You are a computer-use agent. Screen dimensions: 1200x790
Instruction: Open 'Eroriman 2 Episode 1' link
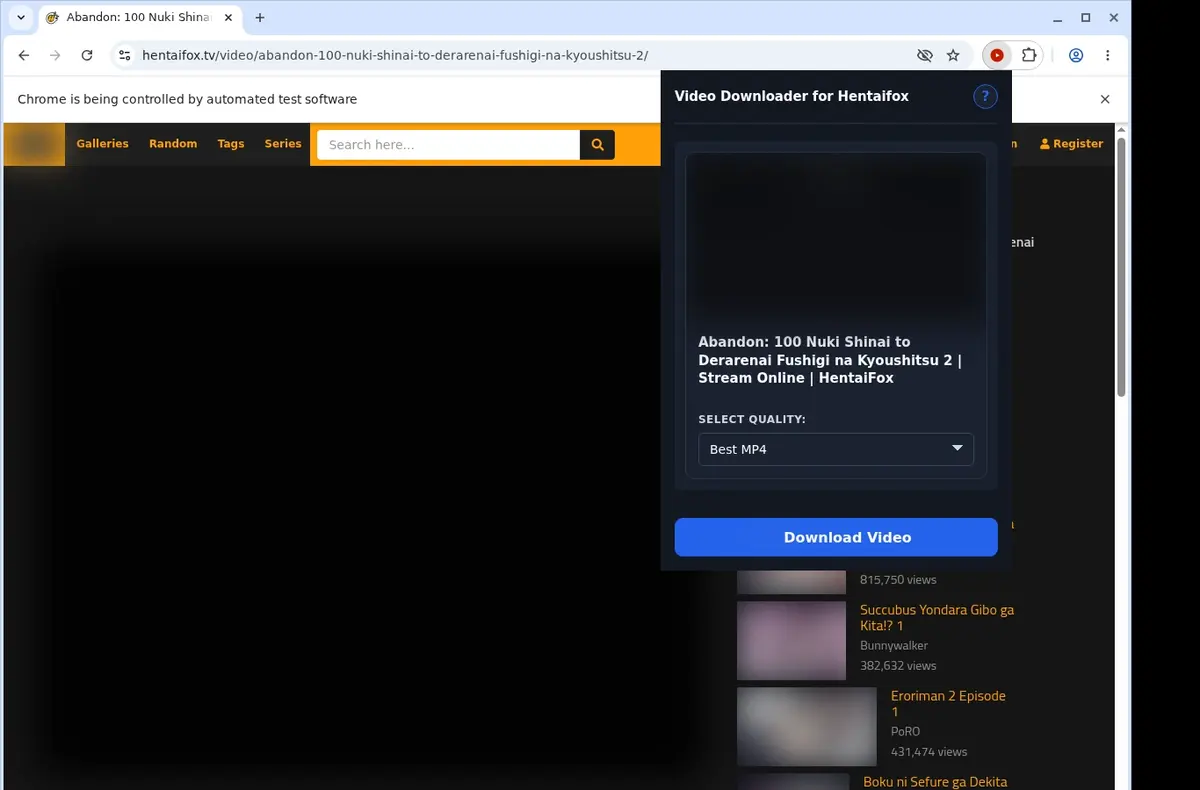(x=948, y=703)
